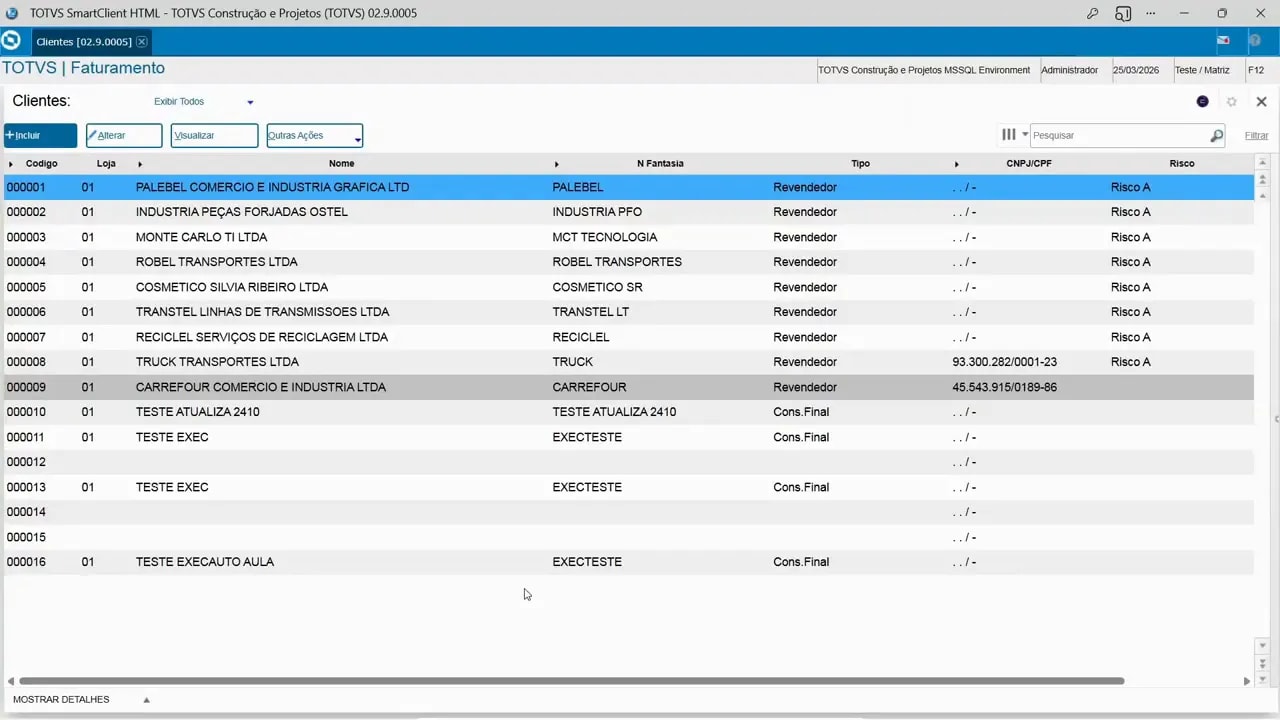Open the column layout selector icon

[x=1009, y=134]
